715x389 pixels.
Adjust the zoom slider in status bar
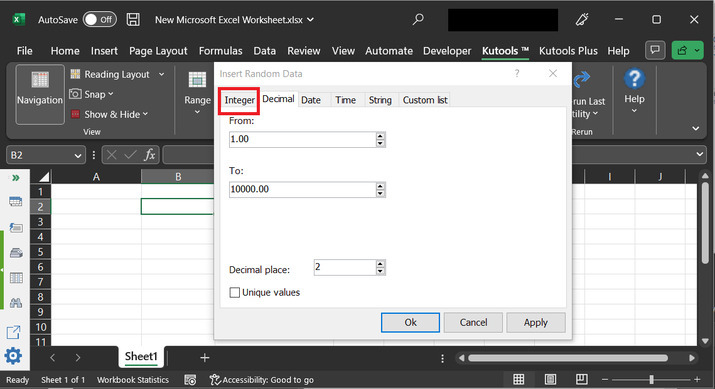point(651,379)
